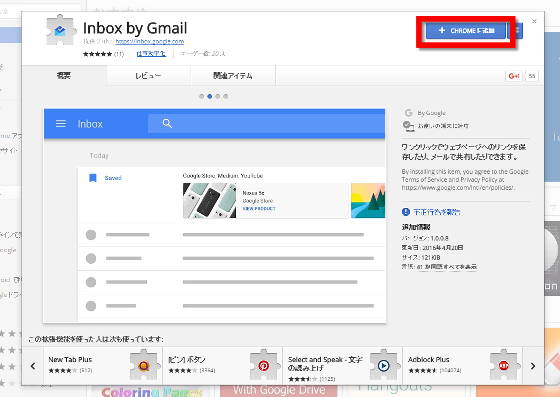Click the Google Store, Medium, YouTube text
The height and width of the screenshot is (397, 560).
[x=223, y=176]
